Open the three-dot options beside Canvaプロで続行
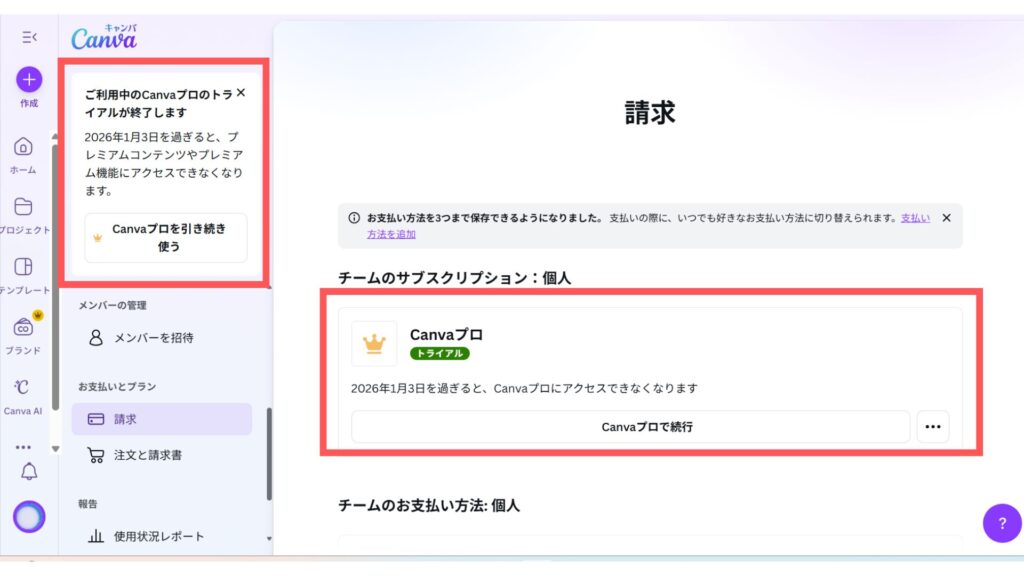Viewport: 1024px width, 576px height. tap(932, 427)
